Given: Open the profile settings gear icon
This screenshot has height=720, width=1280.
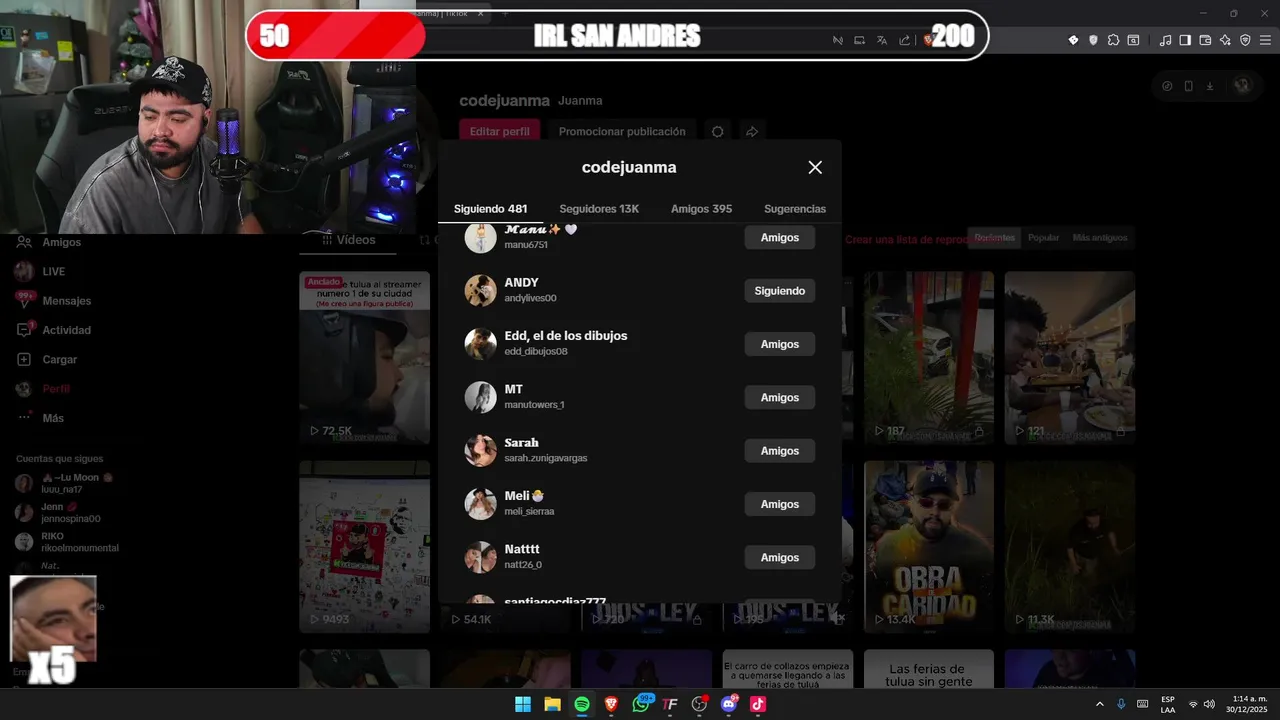Looking at the screenshot, I should (x=717, y=131).
